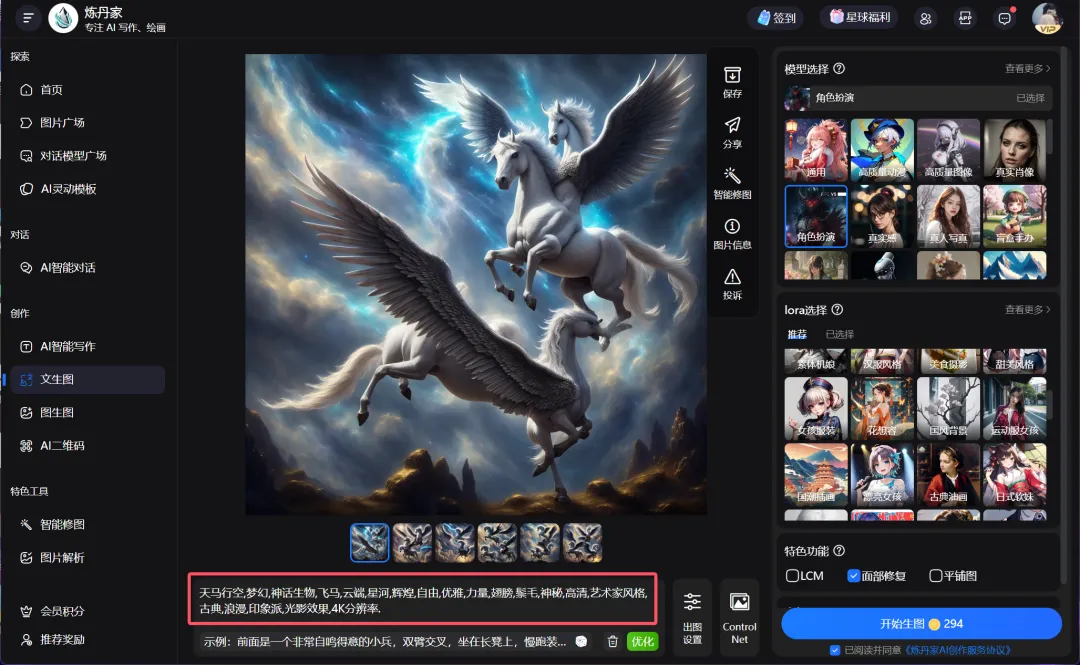Expand 查看更多 in lora选择 section
This screenshot has width=1080, height=665.
(1027, 310)
